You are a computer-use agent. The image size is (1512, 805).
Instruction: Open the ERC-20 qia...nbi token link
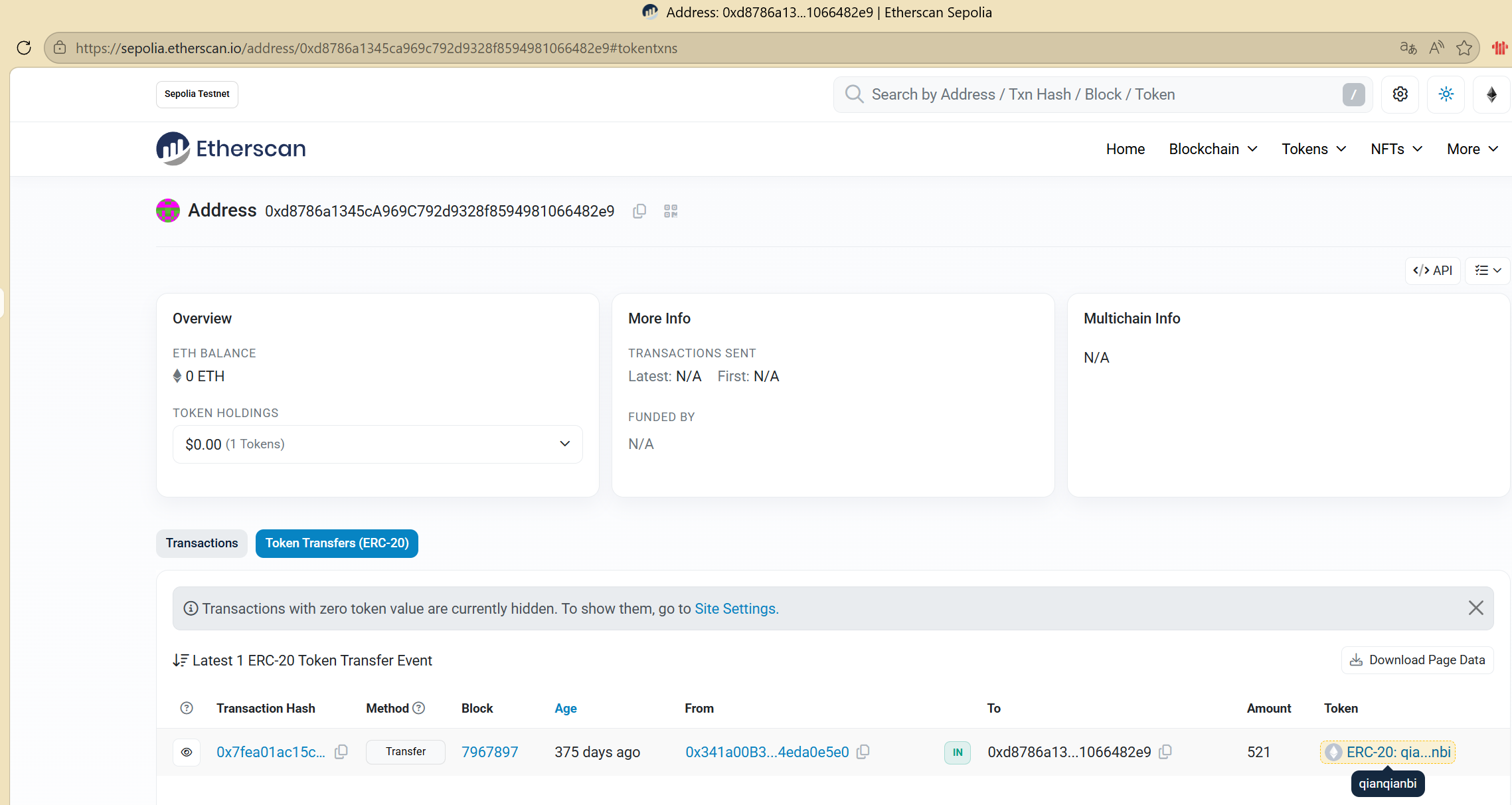click(x=1388, y=752)
